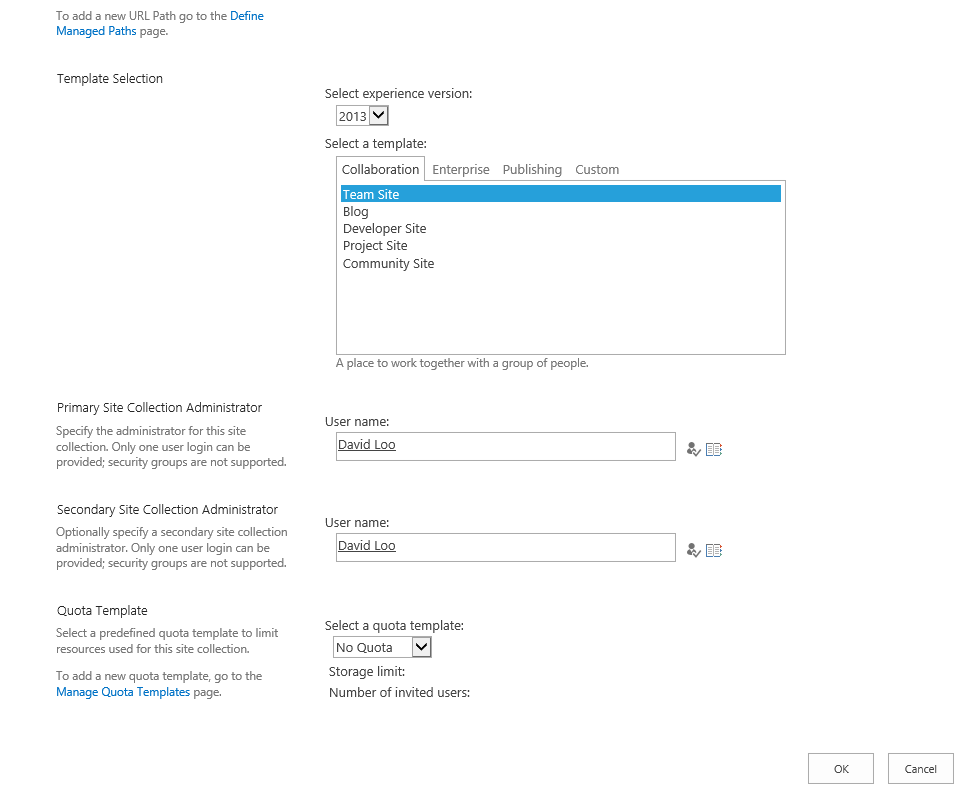Click the primary administrator user name field
This screenshot has width=966, height=793.
506,446
